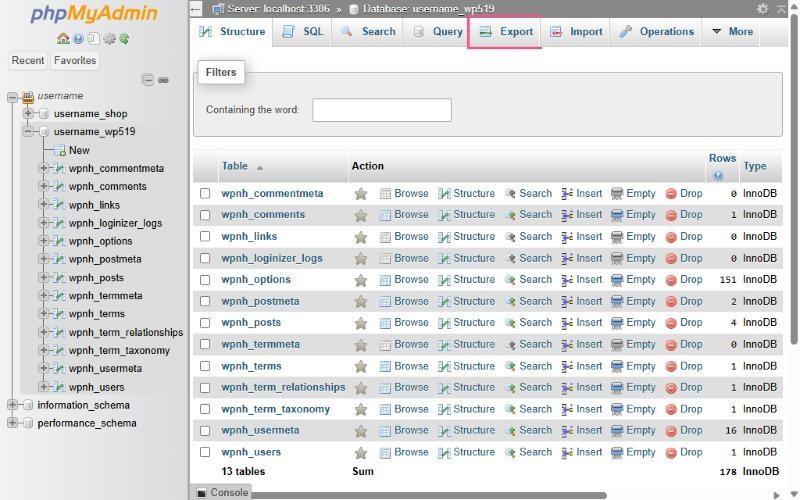Click the favorite star for wpnh_options
The height and width of the screenshot is (500, 800).
click(361, 280)
